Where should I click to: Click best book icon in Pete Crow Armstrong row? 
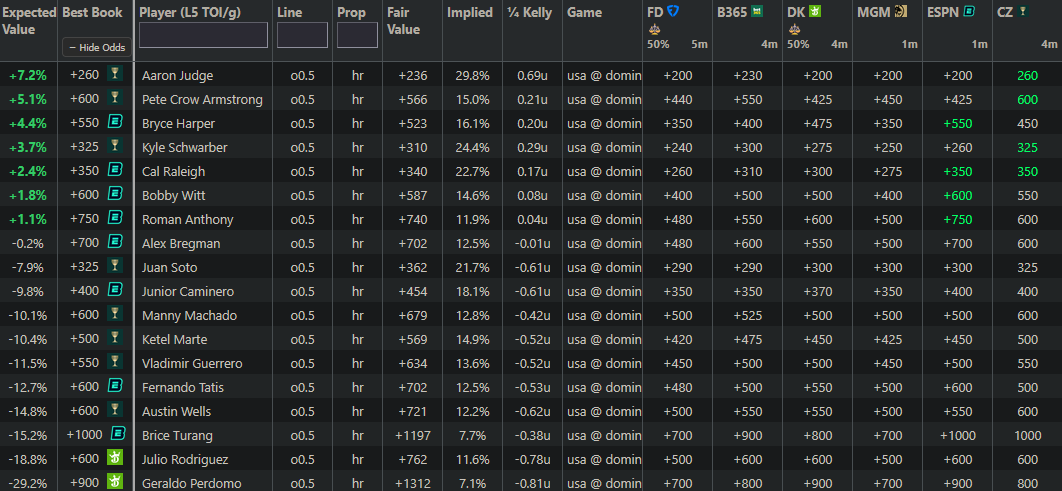click(x=115, y=99)
